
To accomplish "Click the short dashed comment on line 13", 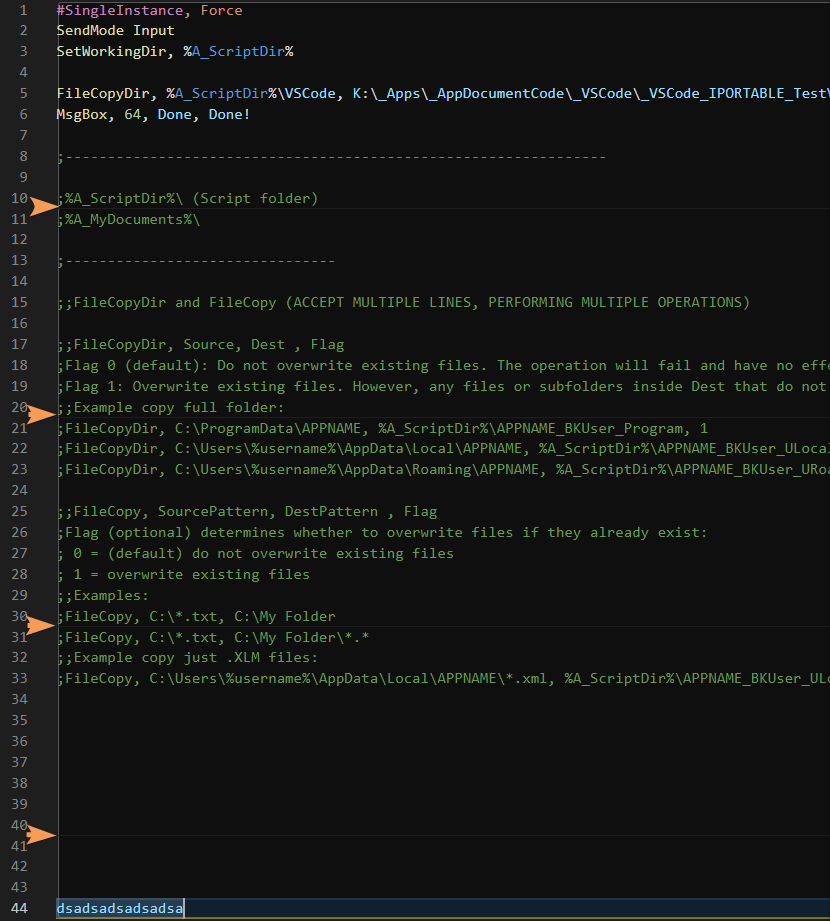I will tap(196, 261).
